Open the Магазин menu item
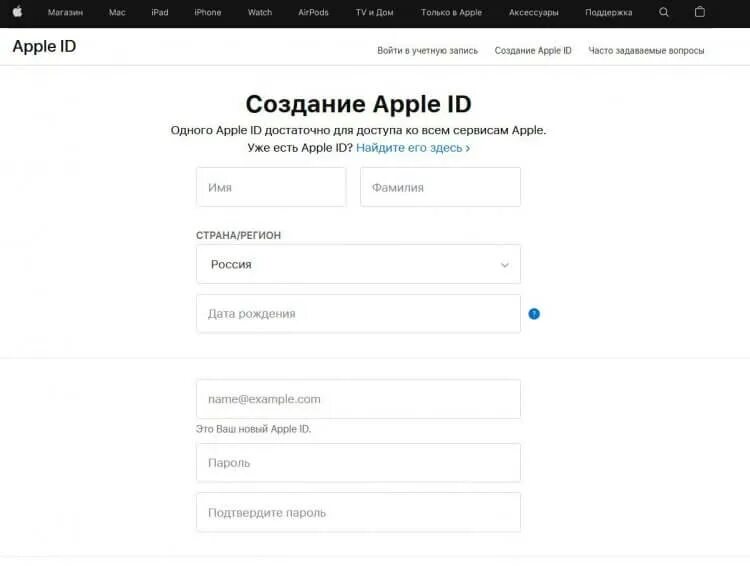750x566 pixels. click(x=66, y=12)
